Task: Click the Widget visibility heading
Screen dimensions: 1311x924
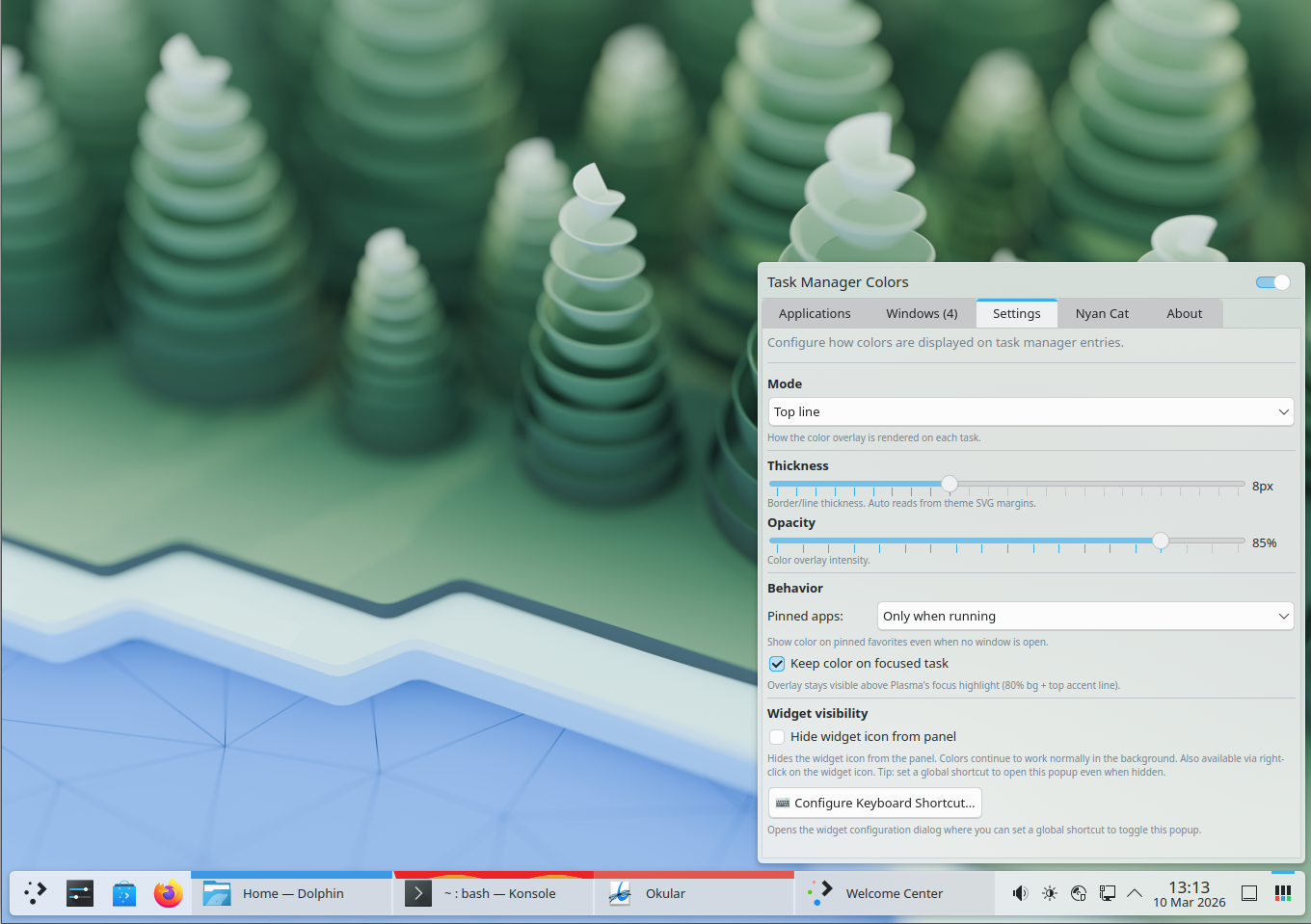Action: [x=817, y=713]
